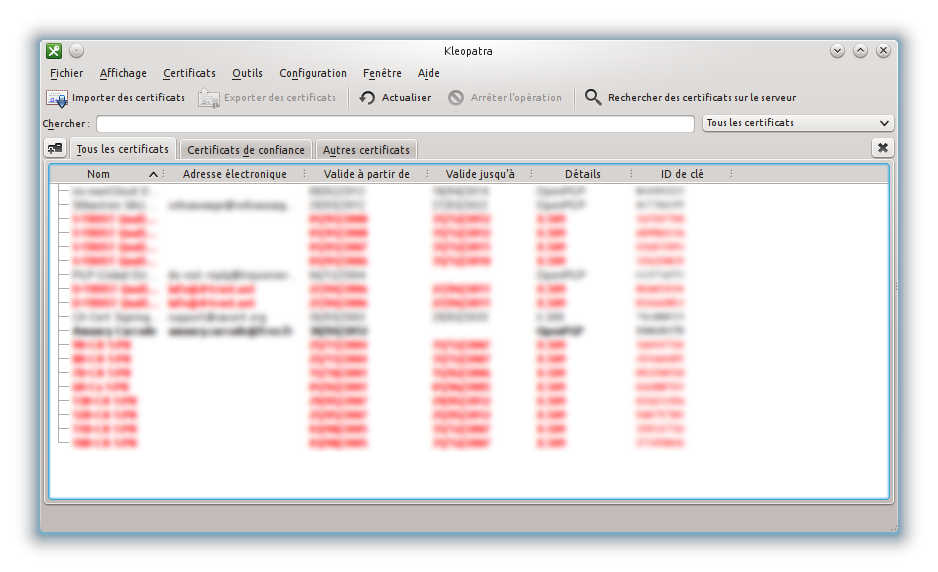Open the Outils menu
Image resolution: width=938 pixels, height=572 pixels.
click(247, 73)
